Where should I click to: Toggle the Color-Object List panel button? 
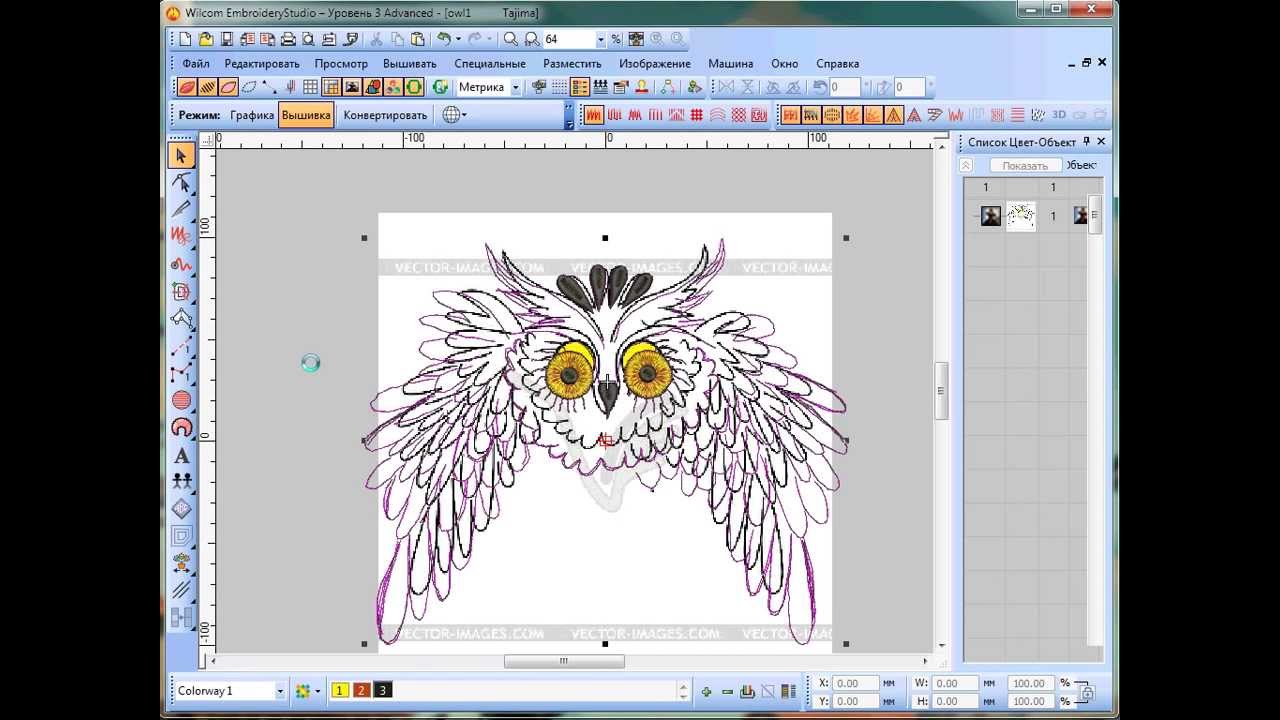tap(580, 87)
